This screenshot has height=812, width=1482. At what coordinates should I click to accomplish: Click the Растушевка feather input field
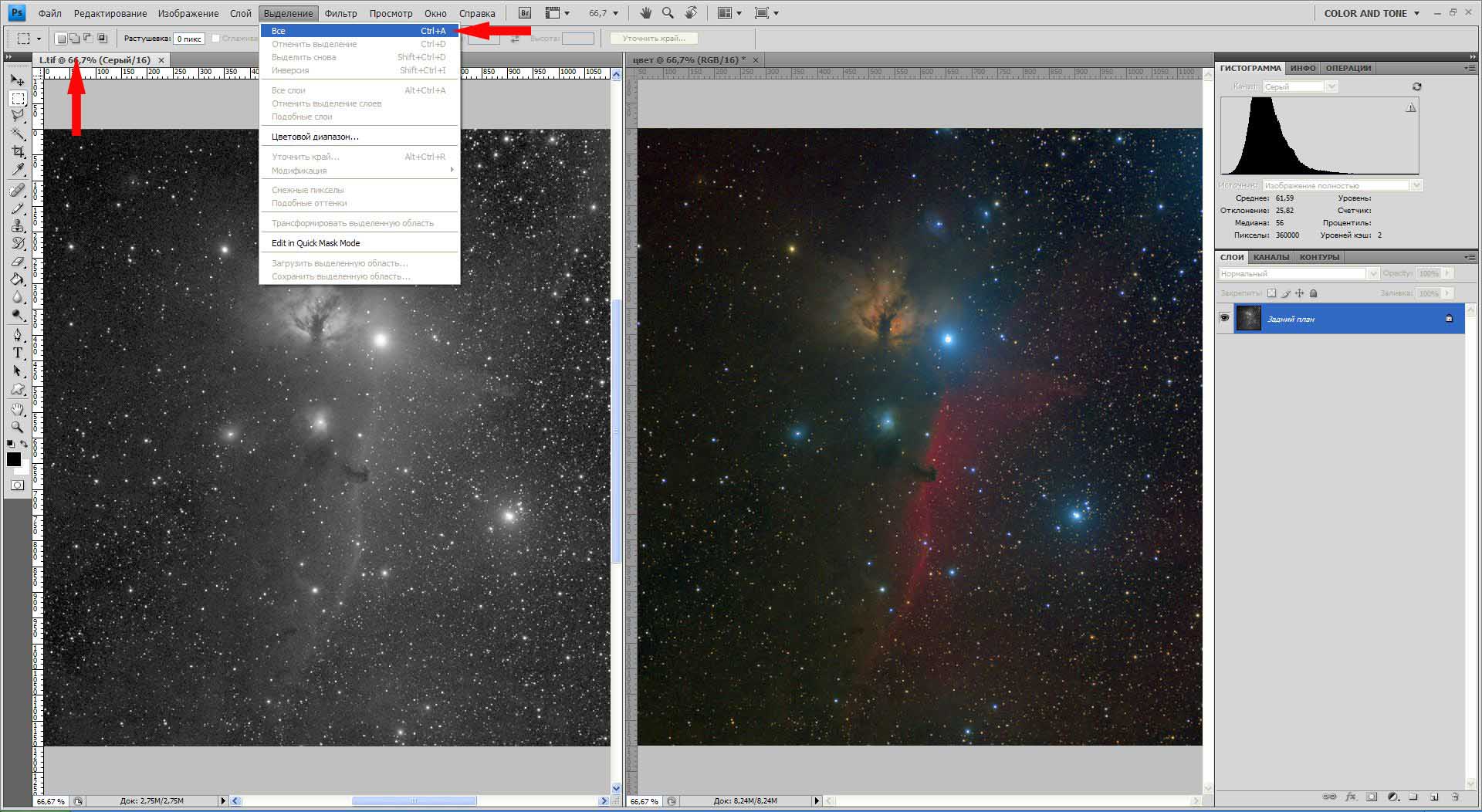point(188,39)
